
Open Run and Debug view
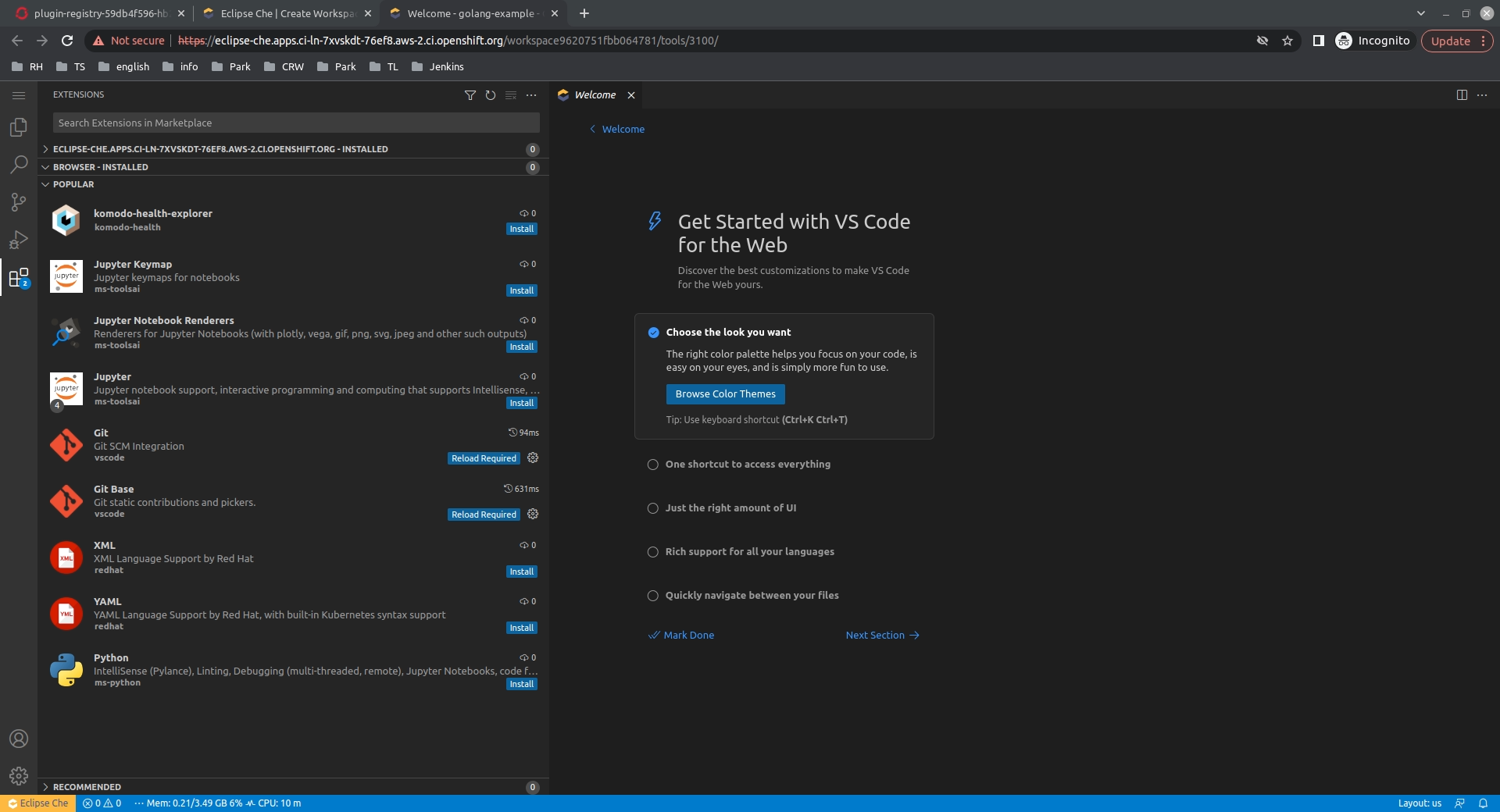click(x=19, y=240)
